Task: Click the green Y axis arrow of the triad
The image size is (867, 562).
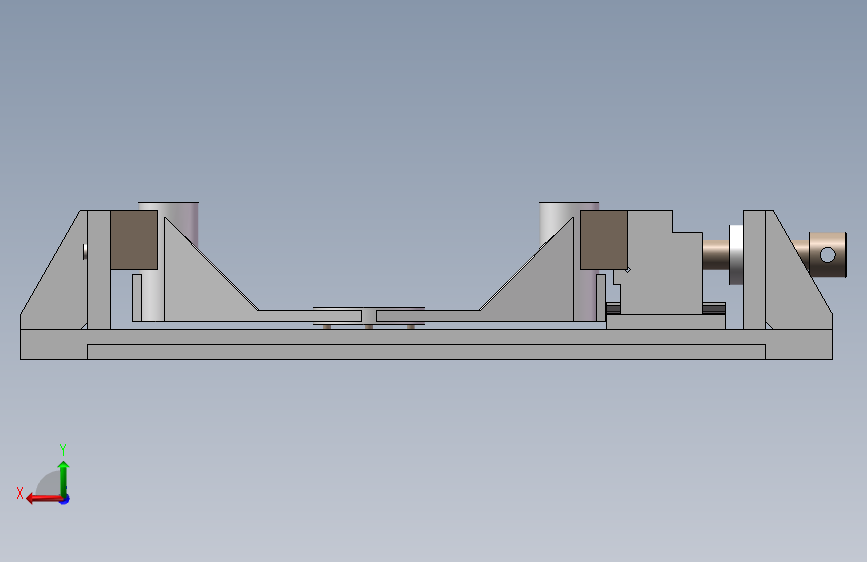Action: tap(63, 478)
